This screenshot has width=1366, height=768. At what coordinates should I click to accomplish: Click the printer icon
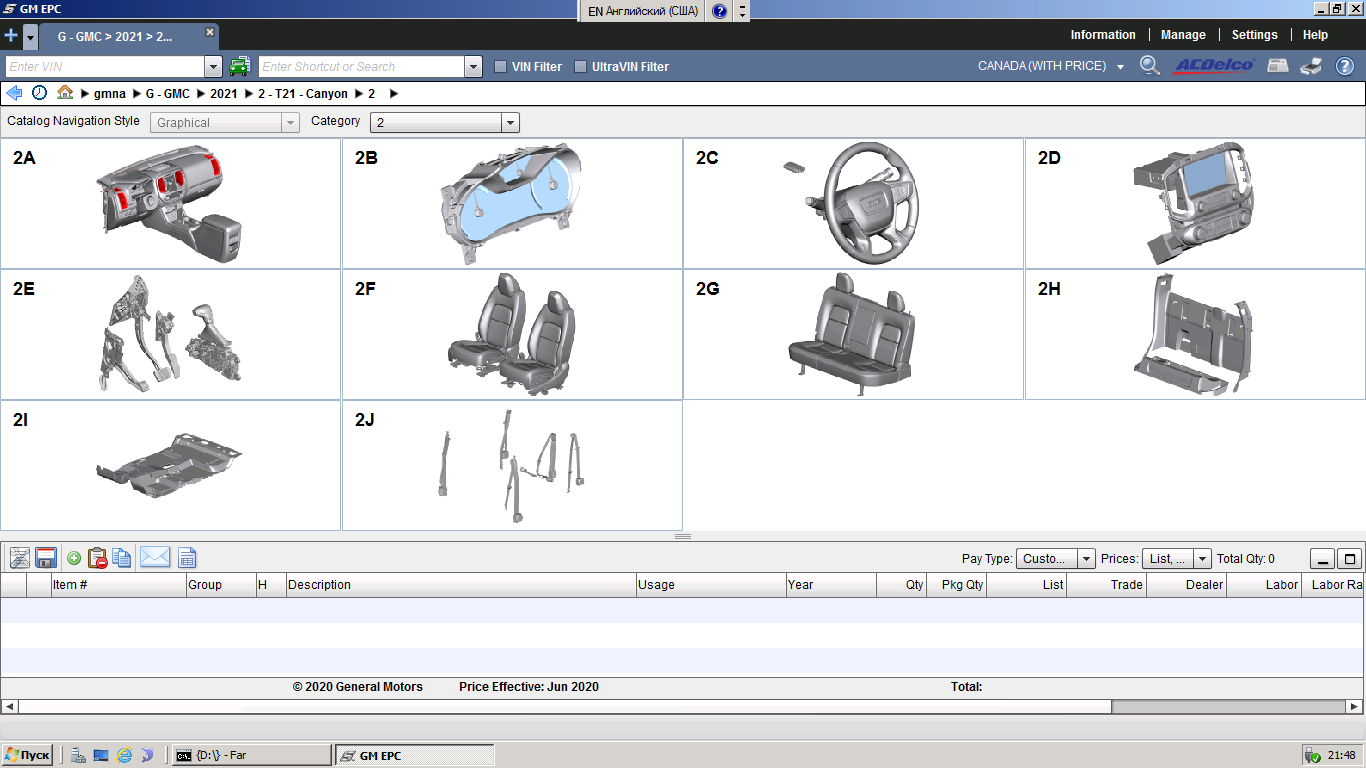click(x=1311, y=66)
